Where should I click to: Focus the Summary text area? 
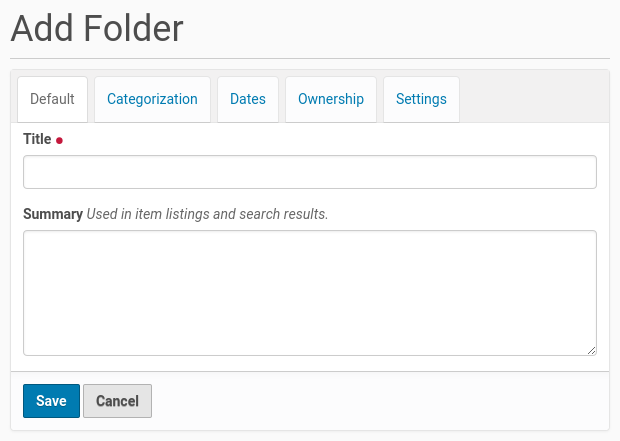pos(310,292)
